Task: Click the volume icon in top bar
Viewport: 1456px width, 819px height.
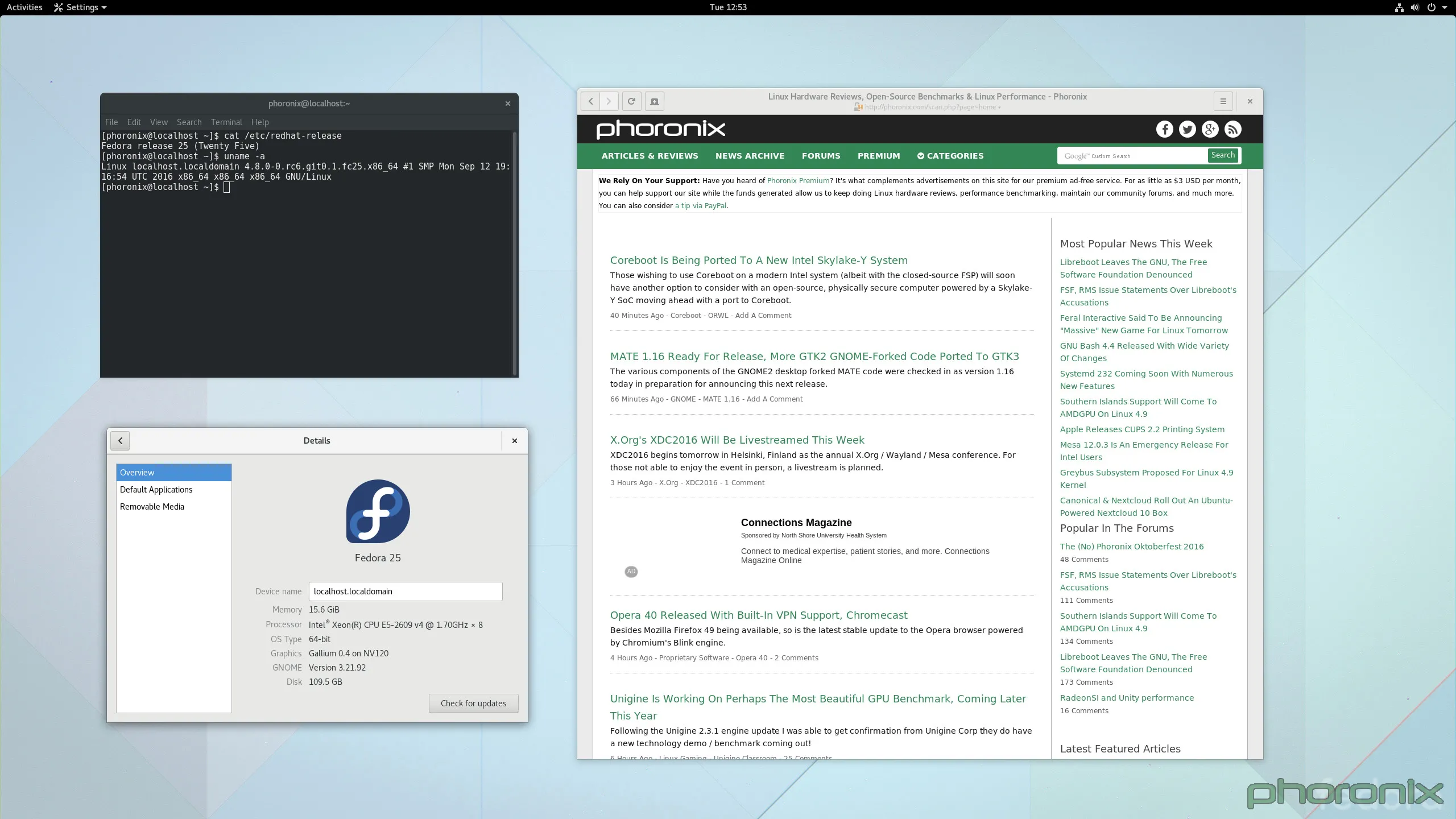Action: click(1415, 7)
